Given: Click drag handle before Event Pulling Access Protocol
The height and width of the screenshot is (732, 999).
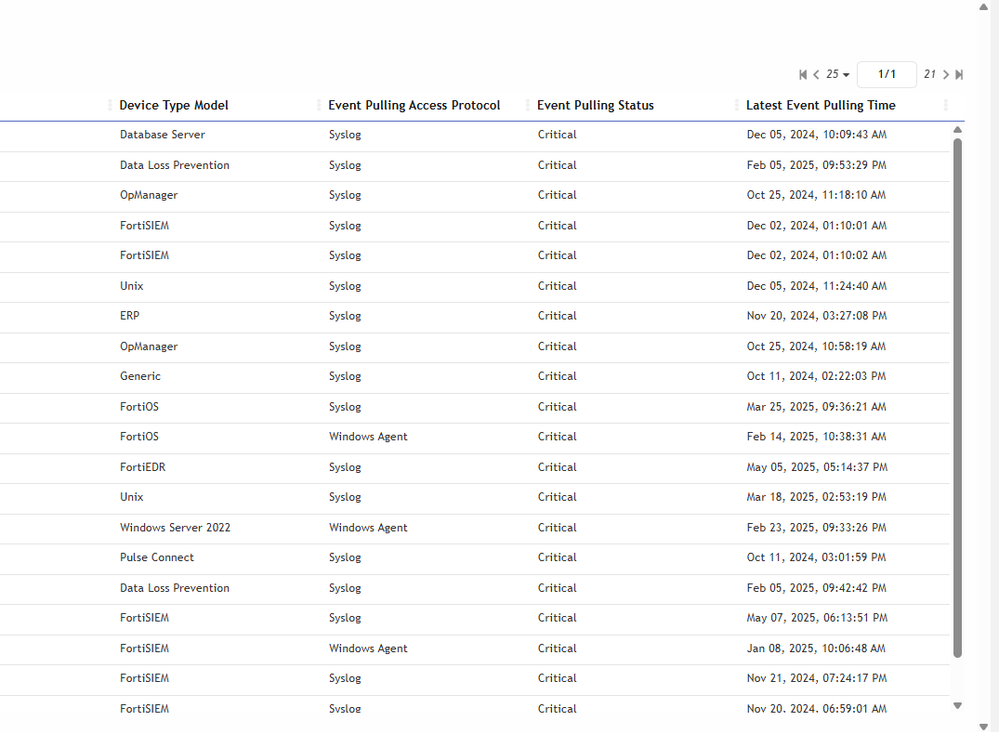Looking at the screenshot, I should (x=319, y=106).
